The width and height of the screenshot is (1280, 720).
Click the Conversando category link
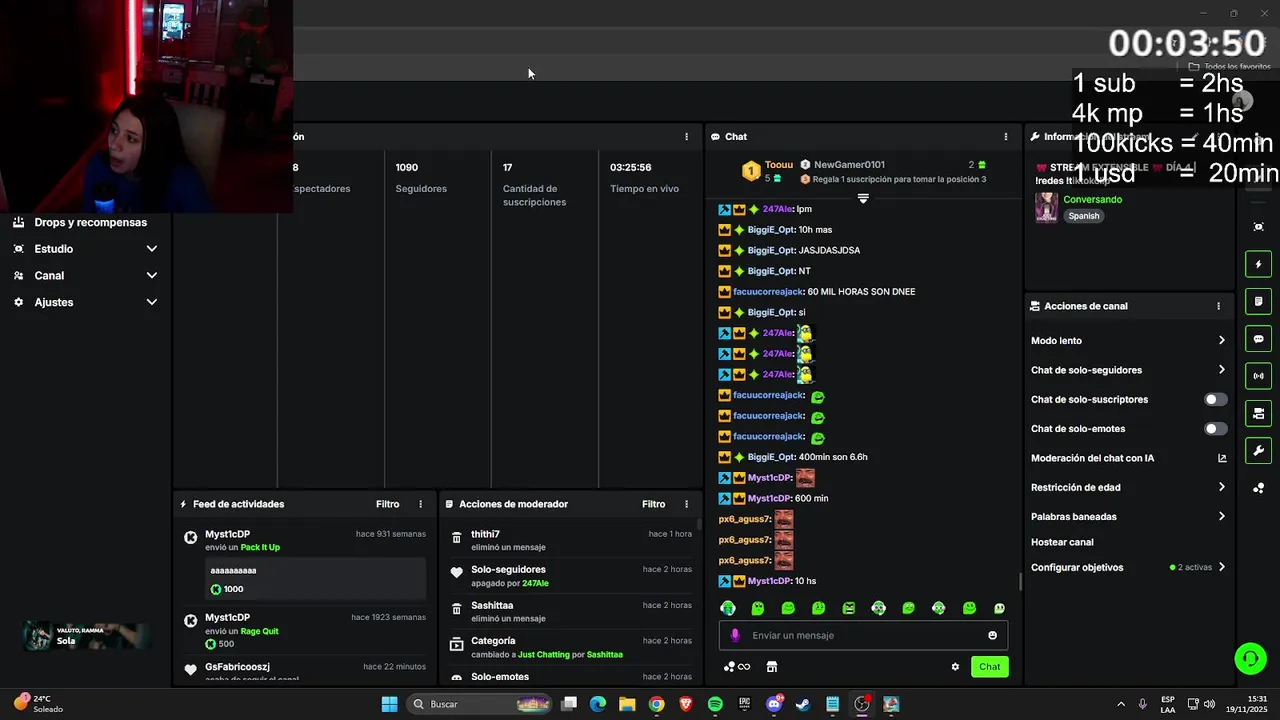(1092, 199)
